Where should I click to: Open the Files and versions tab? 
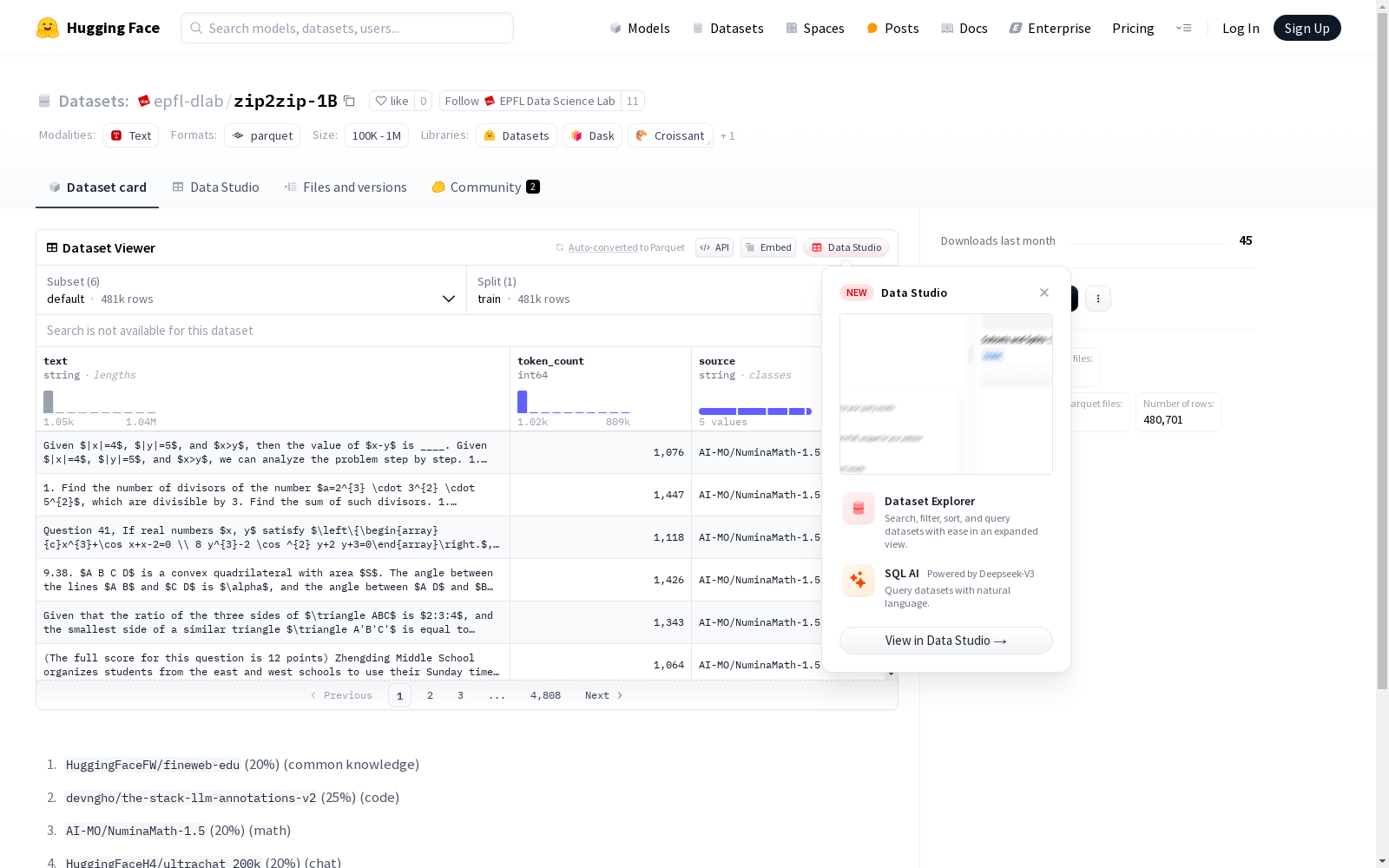(x=346, y=187)
